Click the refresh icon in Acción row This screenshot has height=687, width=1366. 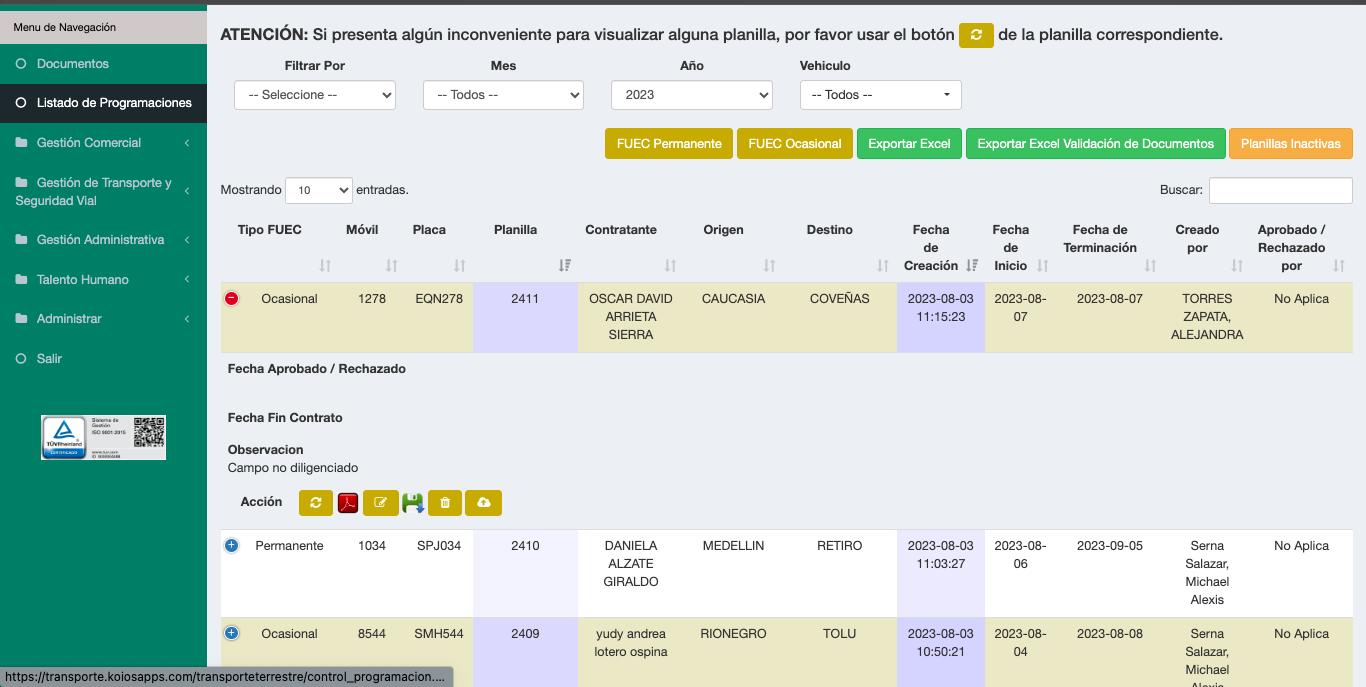(x=315, y=503)
